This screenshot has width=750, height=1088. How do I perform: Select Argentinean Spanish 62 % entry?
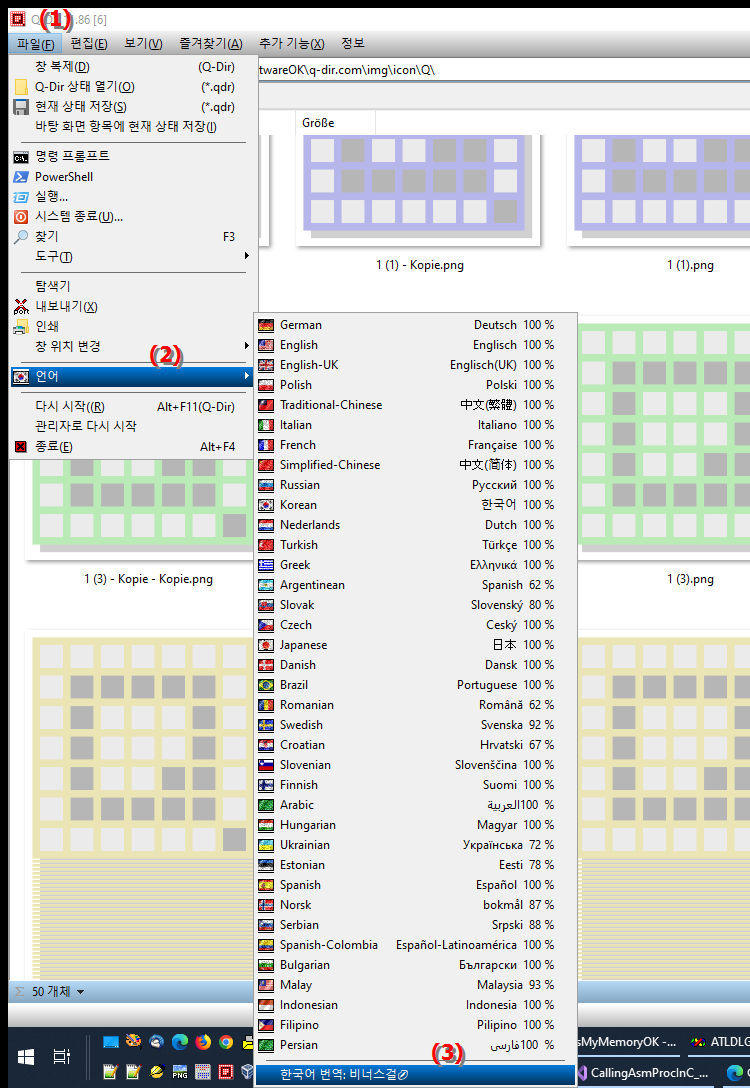tap(415, 585)
